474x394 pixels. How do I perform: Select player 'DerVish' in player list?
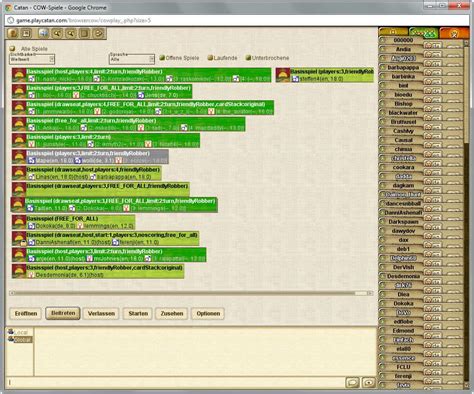(x=403, y=267)
